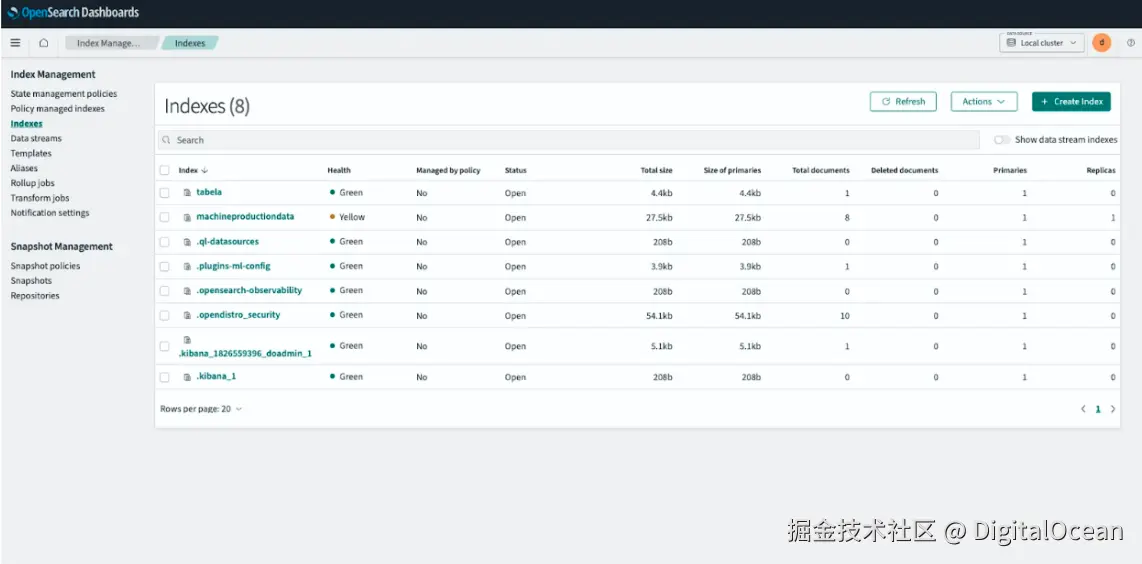The height and width of the screenshot is (564, 1142).
Task: Open the Actions dropdown
Action: [984, 102]
